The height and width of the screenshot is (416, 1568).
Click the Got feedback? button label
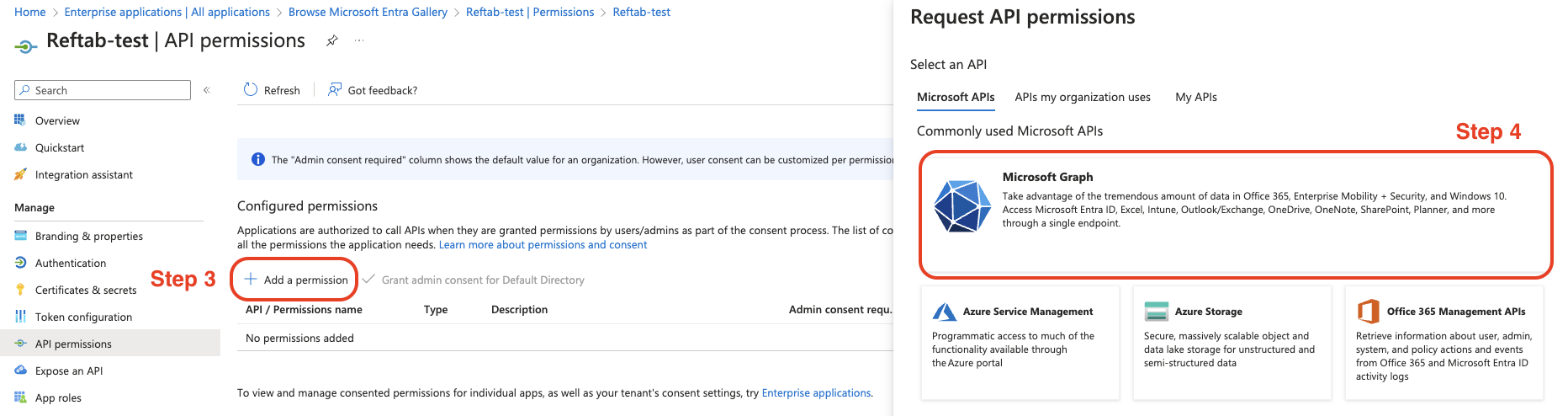pos(383,90)
